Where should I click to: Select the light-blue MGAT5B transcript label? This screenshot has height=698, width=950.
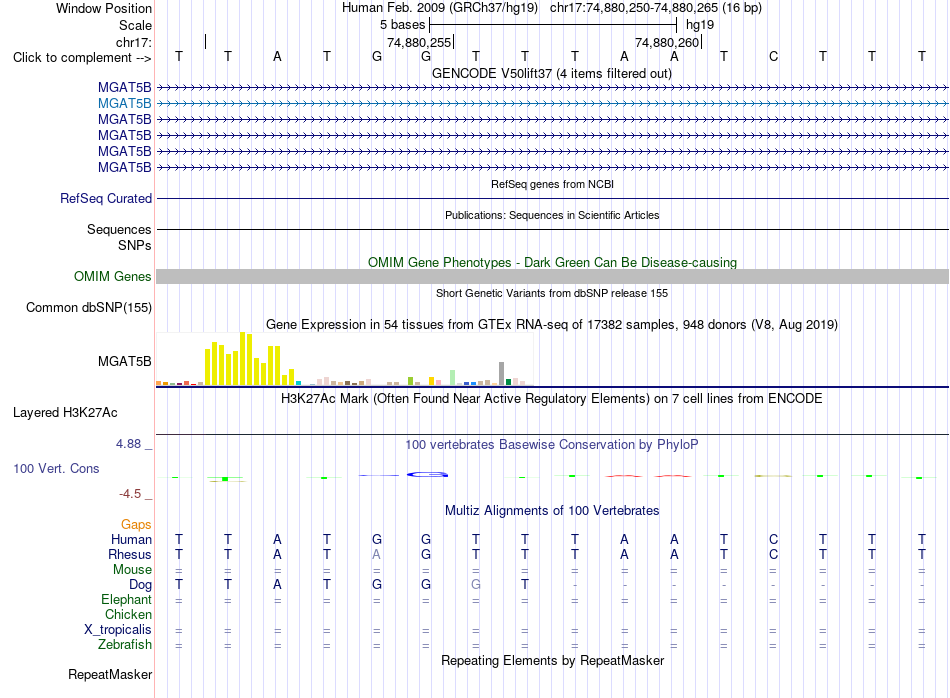[x=124, y=104]
